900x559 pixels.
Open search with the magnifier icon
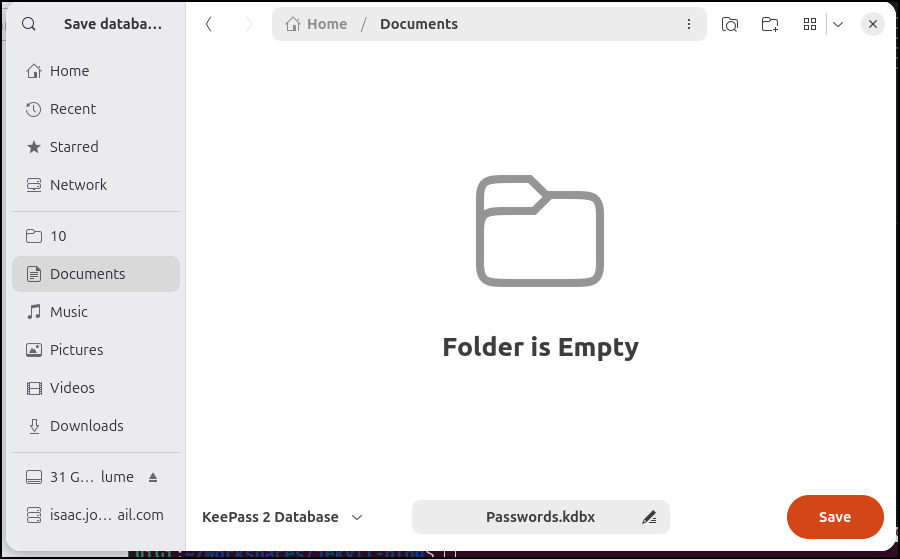pos(29,24)
